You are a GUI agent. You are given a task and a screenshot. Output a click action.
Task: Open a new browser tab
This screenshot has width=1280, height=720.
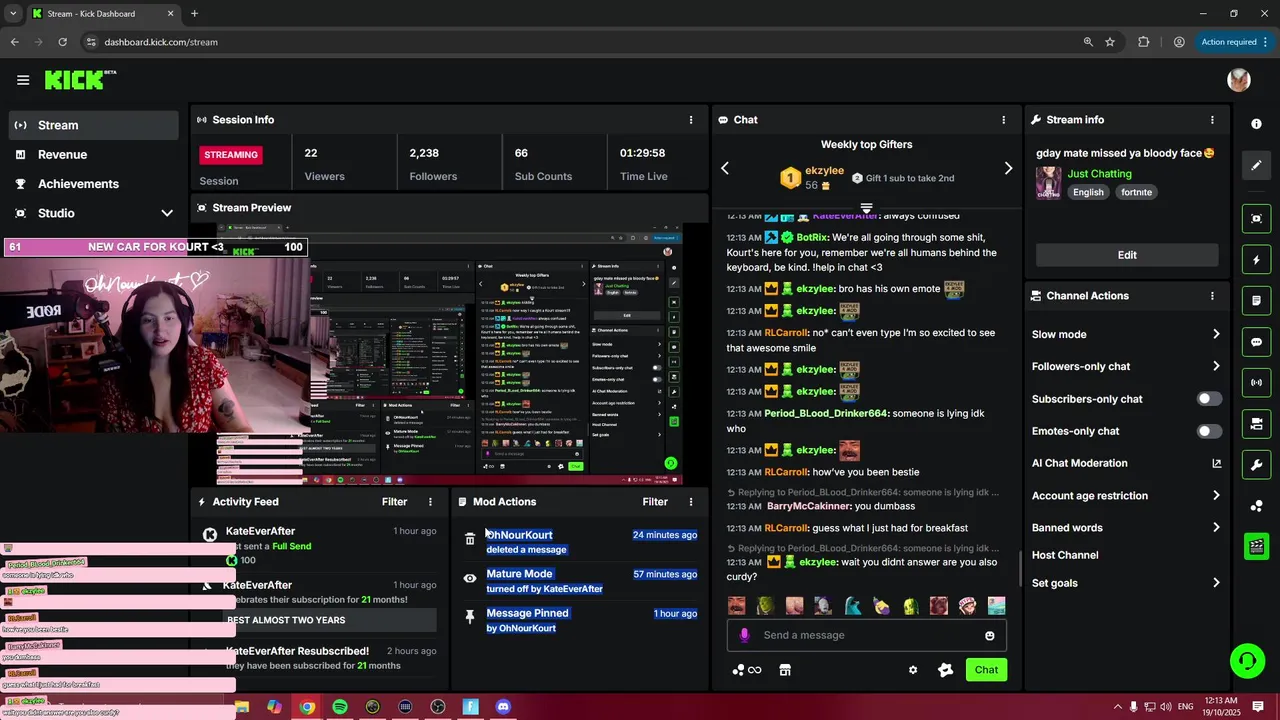pyautogui.click(x=194, y=14)
